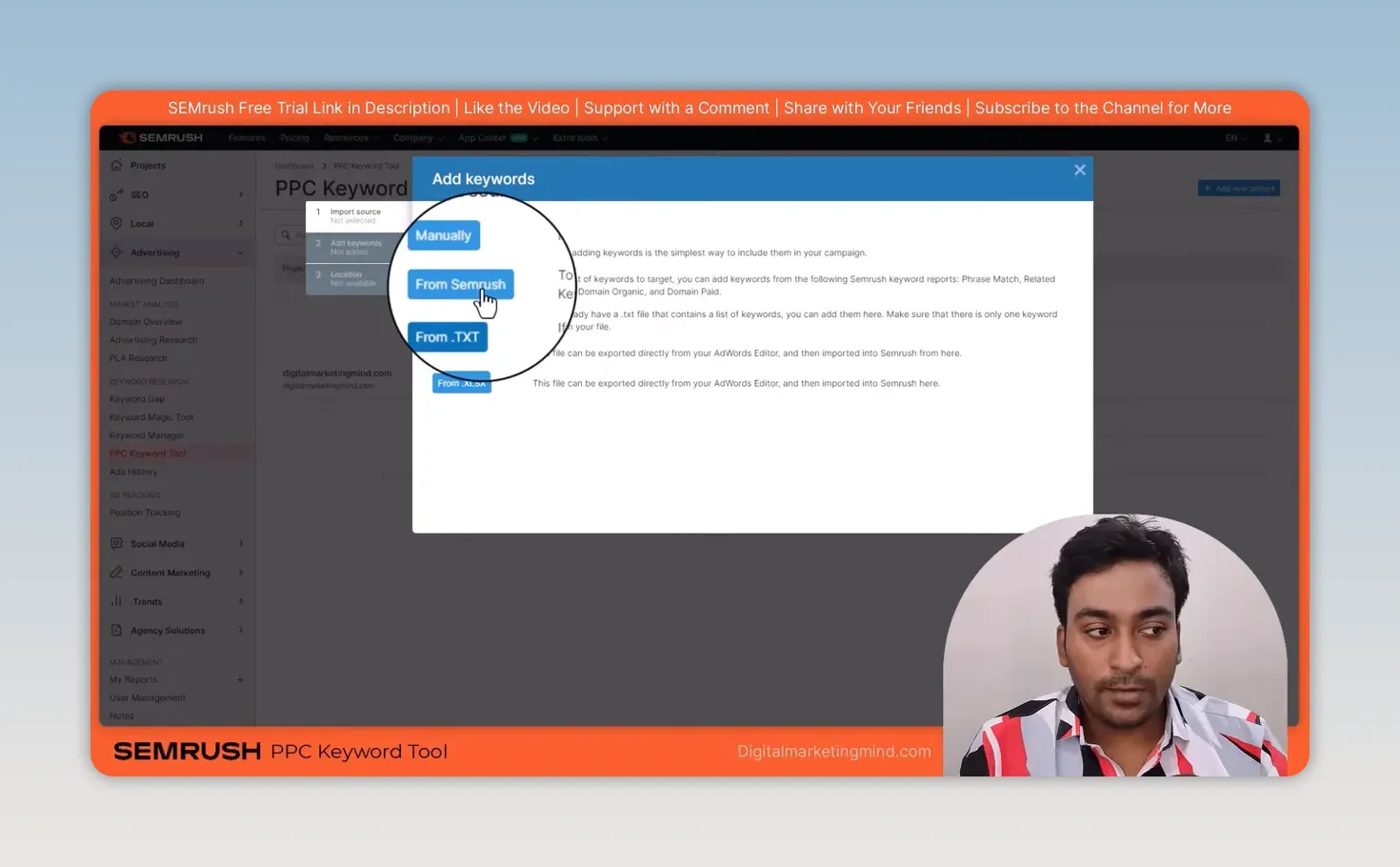Click the Agency Solutions section label

(168, 630)
